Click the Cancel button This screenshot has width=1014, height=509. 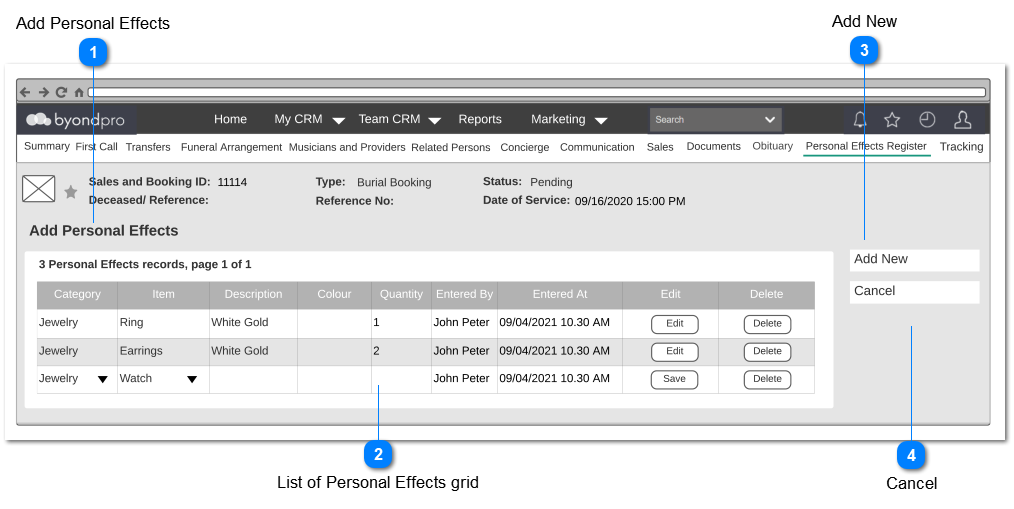coord(914,292)
